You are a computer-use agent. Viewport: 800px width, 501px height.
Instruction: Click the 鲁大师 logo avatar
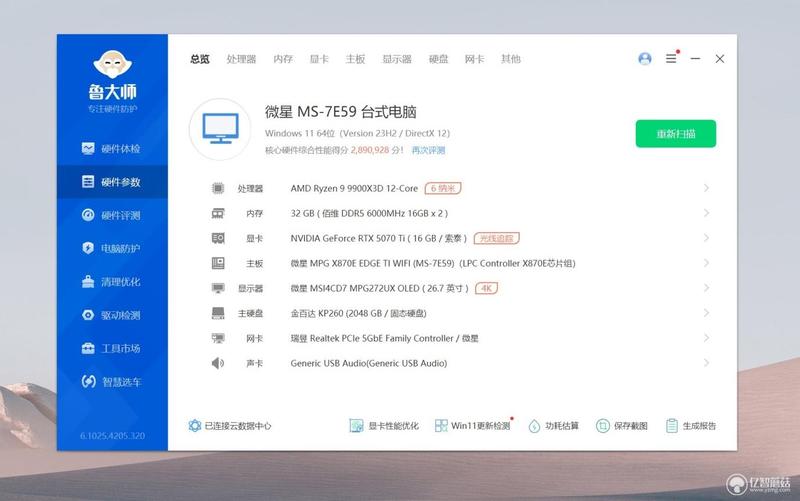(112, 64)
